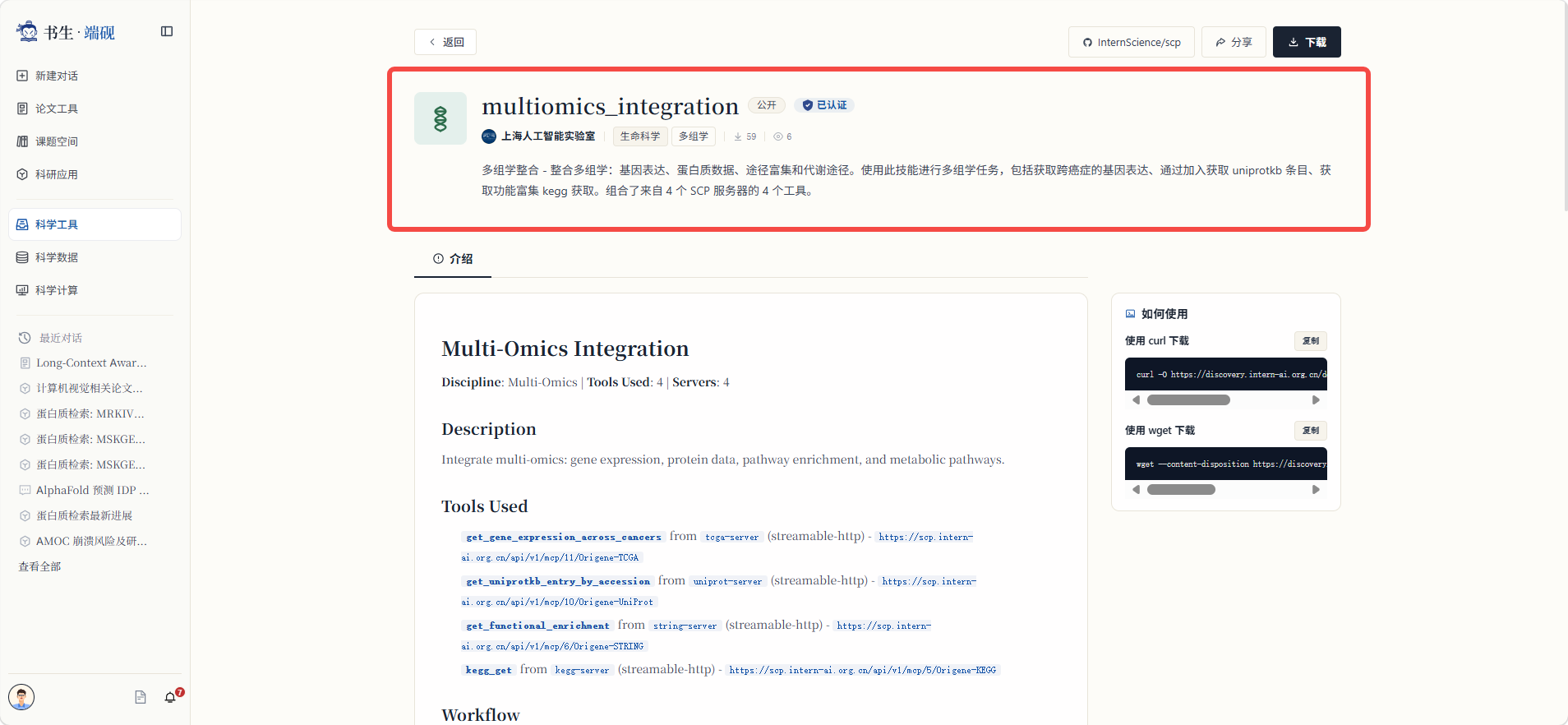Click the wget command code box
Screen dimensions: 1568x725
click(1226, 464)
